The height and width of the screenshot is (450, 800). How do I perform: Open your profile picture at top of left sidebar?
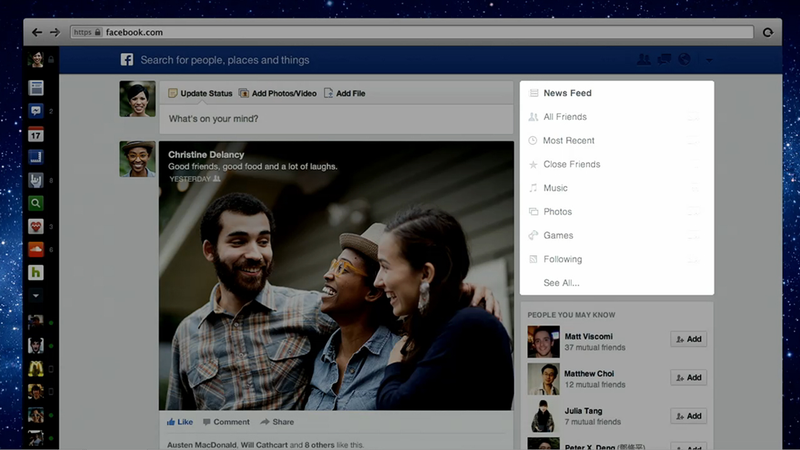tap(36, 59)
